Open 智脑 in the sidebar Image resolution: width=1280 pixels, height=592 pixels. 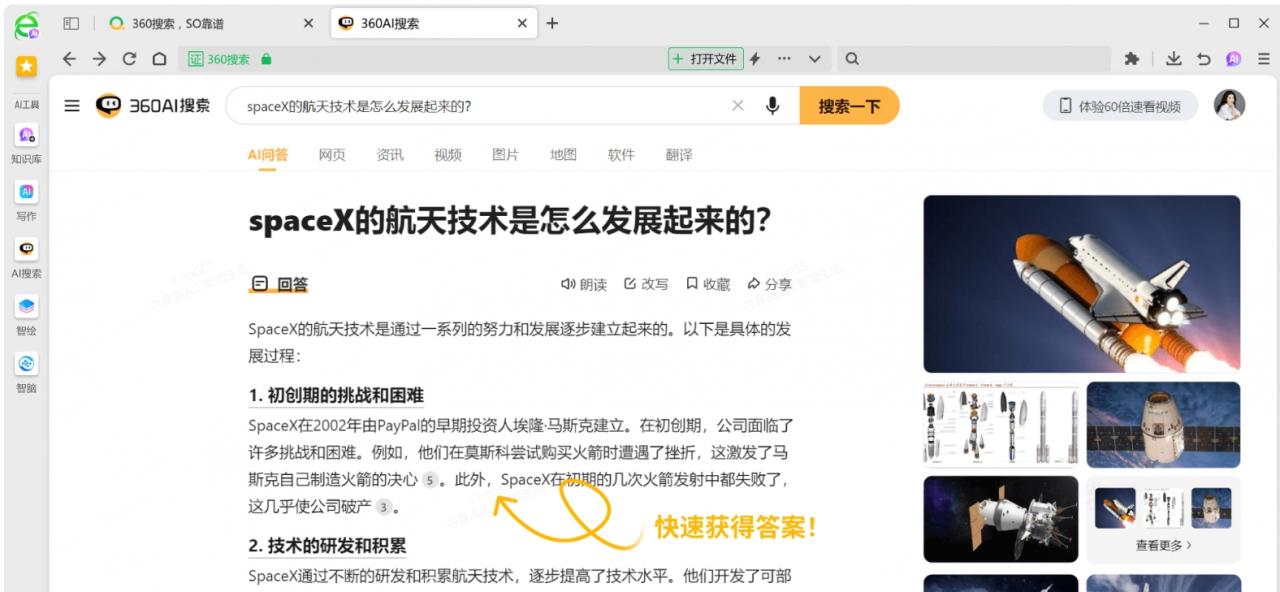(27, 373)
